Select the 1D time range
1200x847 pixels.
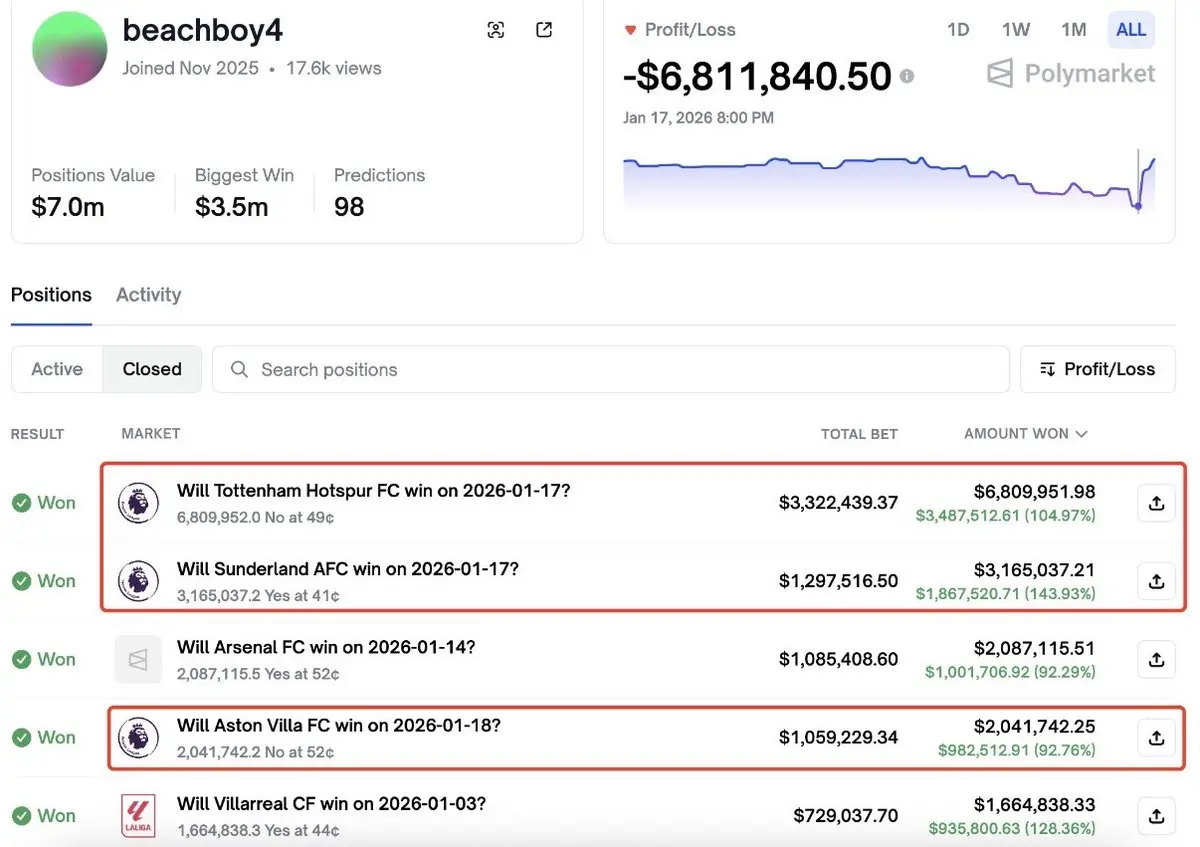point(958,30)
